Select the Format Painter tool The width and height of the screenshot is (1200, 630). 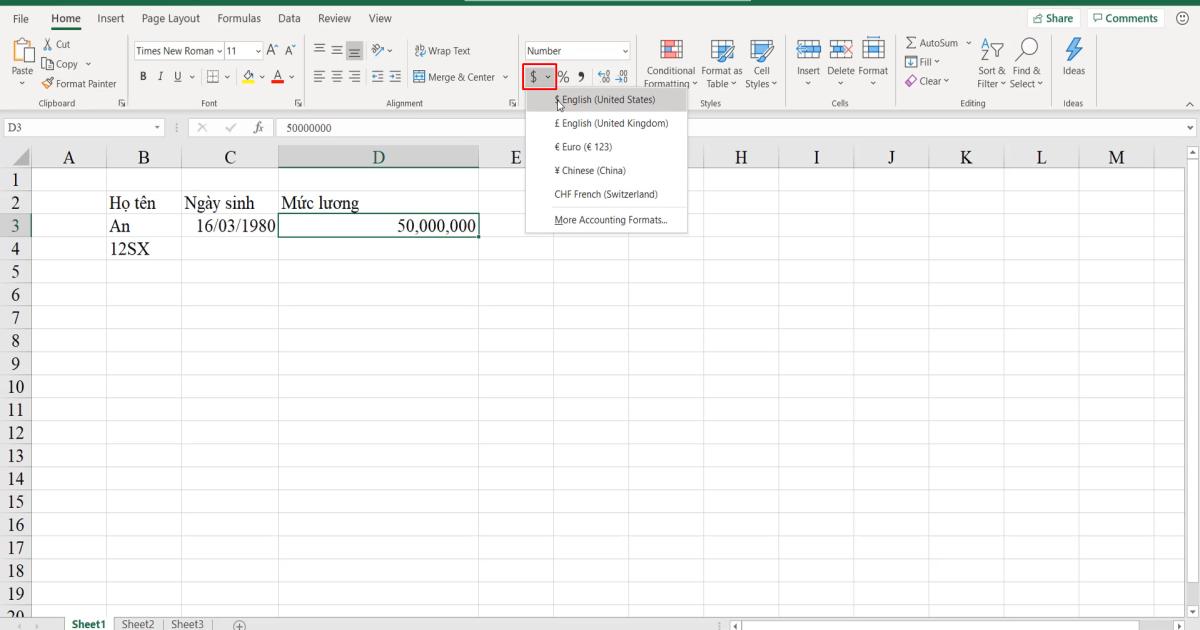(x=80, y=83)
